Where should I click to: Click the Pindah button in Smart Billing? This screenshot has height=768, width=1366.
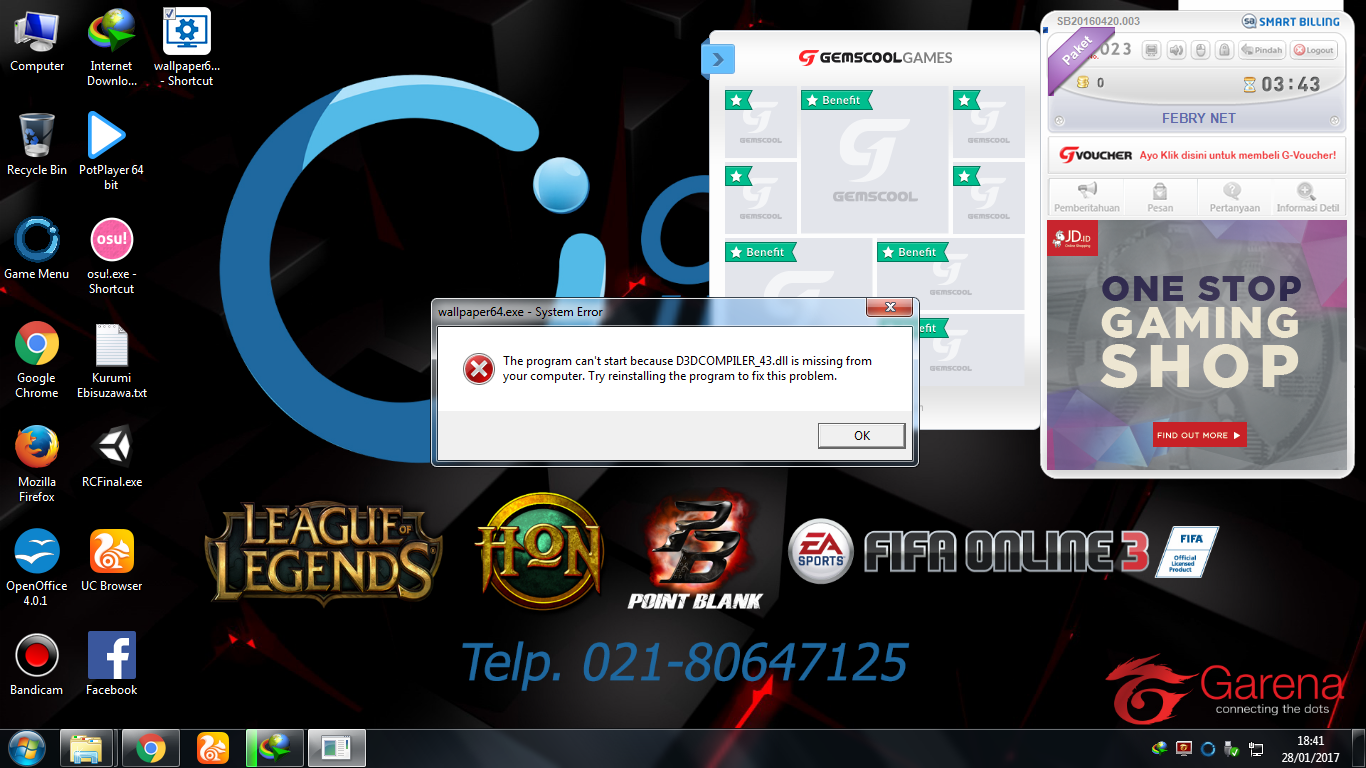point(1262,50)
